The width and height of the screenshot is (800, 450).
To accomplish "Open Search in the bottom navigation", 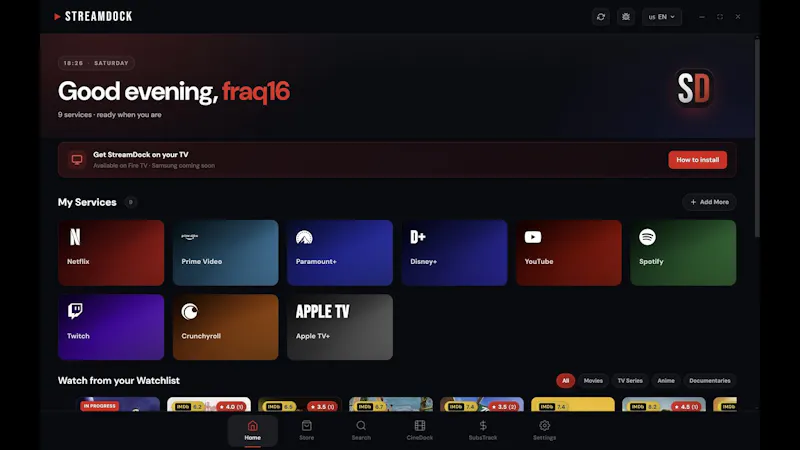I will click(x=361, y=431).
